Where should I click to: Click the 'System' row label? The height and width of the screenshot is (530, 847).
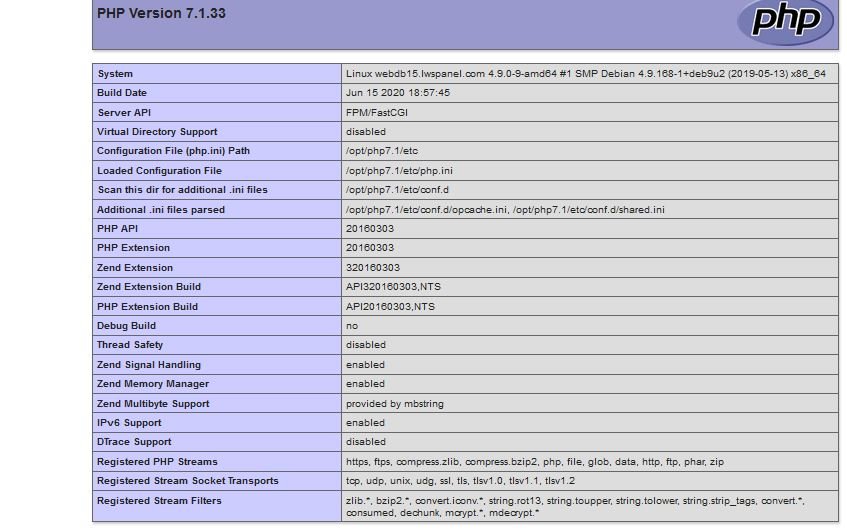click(x=115, y=73)
